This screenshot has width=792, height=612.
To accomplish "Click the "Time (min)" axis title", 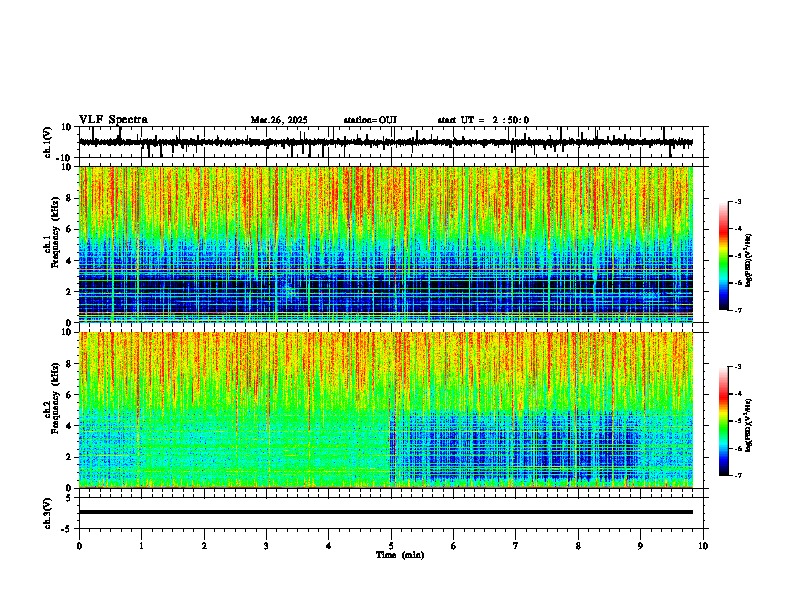I will tap(400, 555).
